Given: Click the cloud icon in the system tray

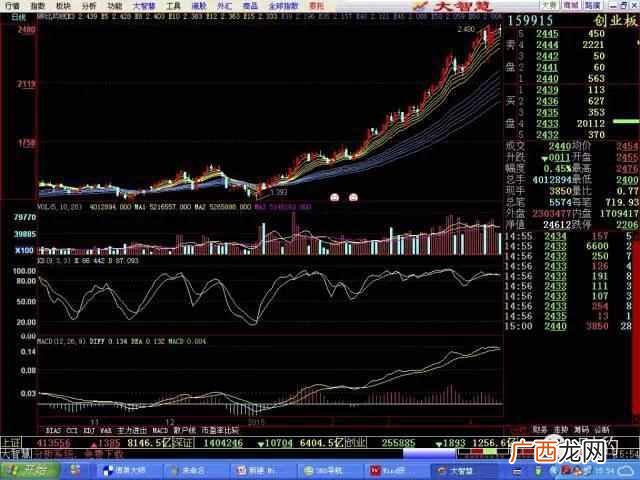Looking at the screenshot, I should (x=624, y=471).
